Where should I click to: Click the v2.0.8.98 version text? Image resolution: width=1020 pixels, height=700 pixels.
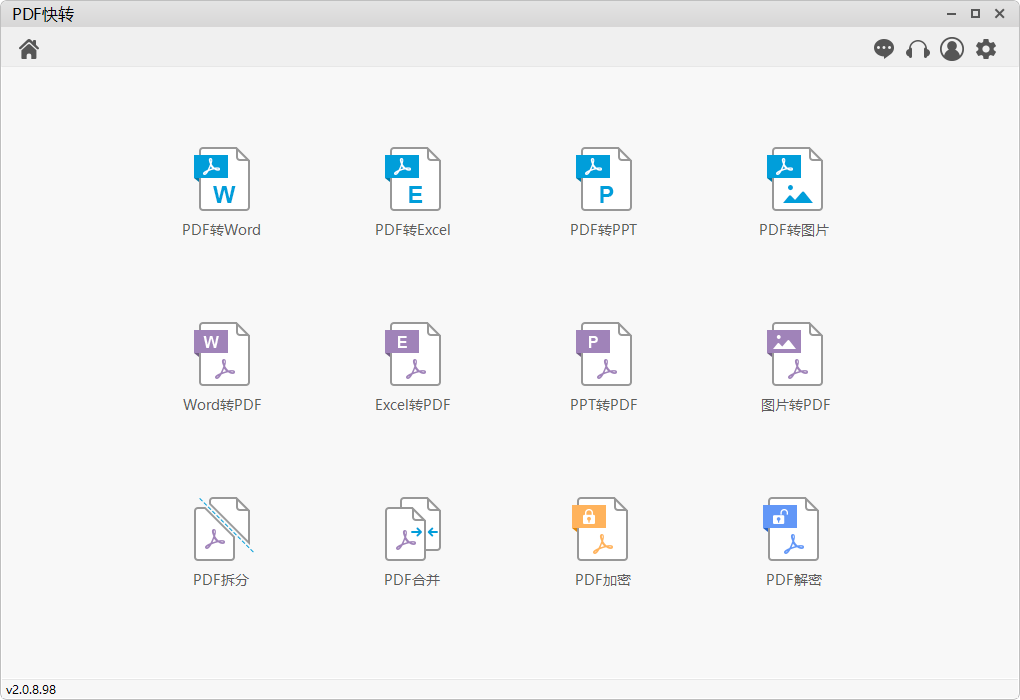click(31, 690)
